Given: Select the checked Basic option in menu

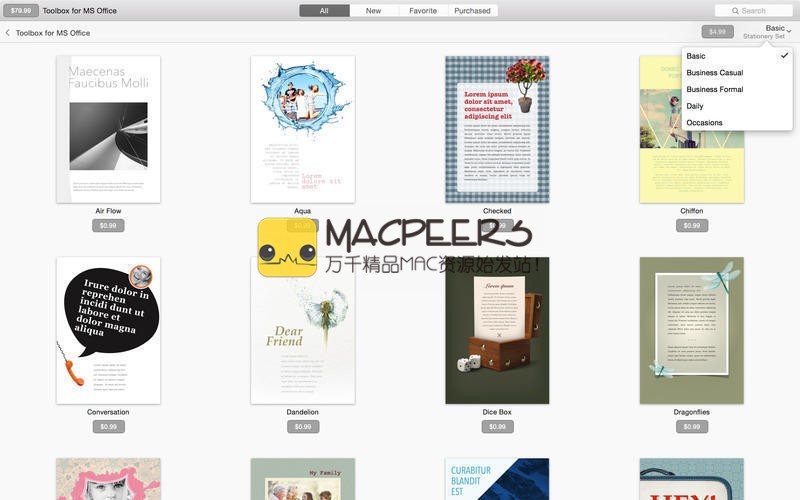Looking at the screenshot, I should tap(696, 56).
